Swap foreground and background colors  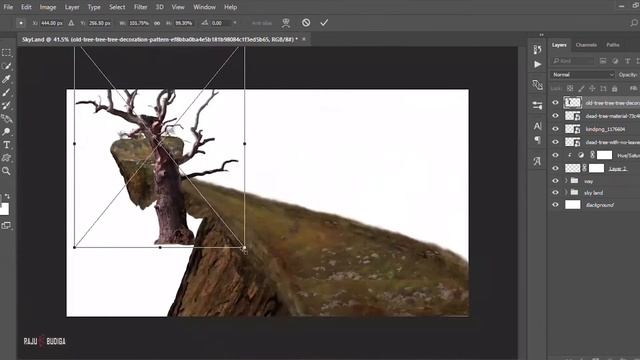tap(7, 196)
